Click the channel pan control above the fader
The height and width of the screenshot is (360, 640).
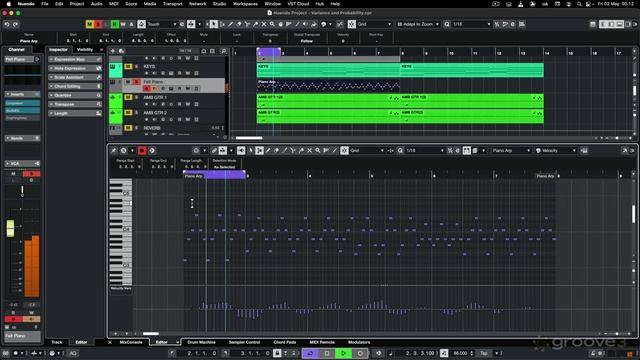[x=22, y=191]
